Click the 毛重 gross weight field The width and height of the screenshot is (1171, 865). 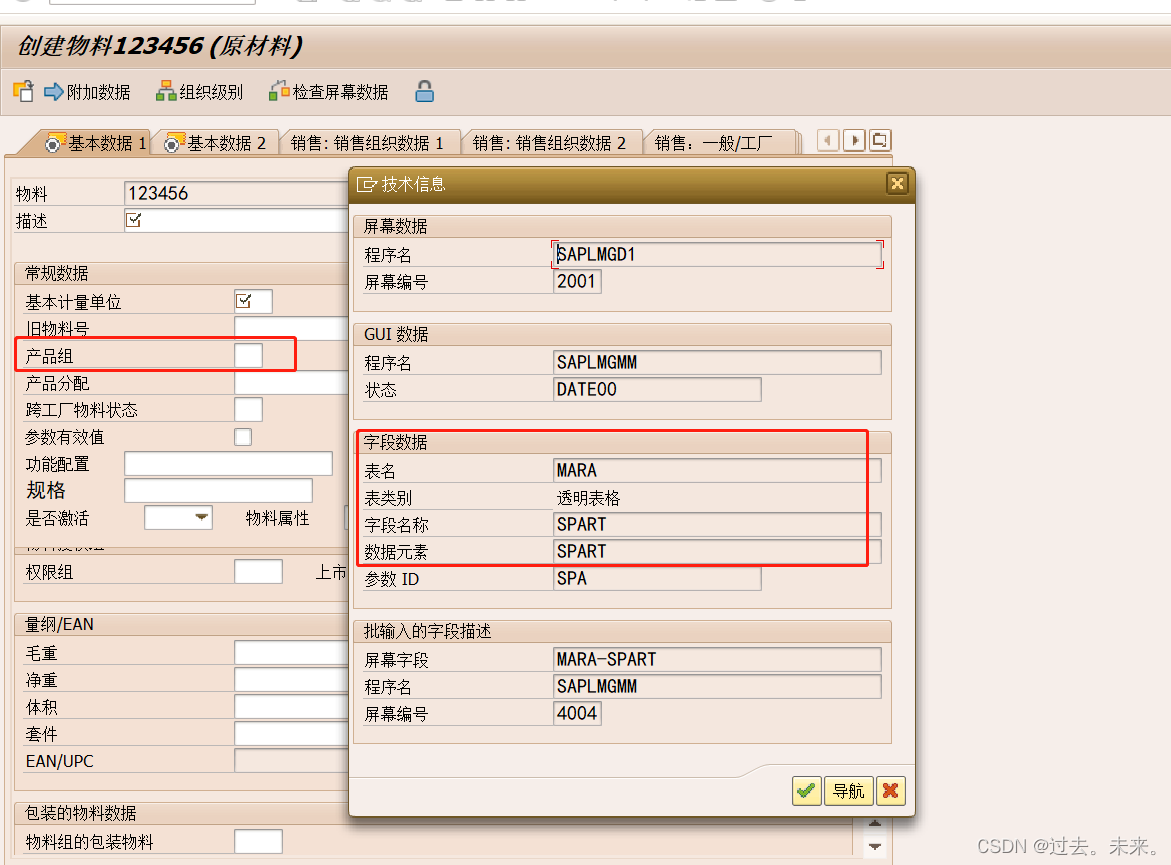(x=291, y=652)
